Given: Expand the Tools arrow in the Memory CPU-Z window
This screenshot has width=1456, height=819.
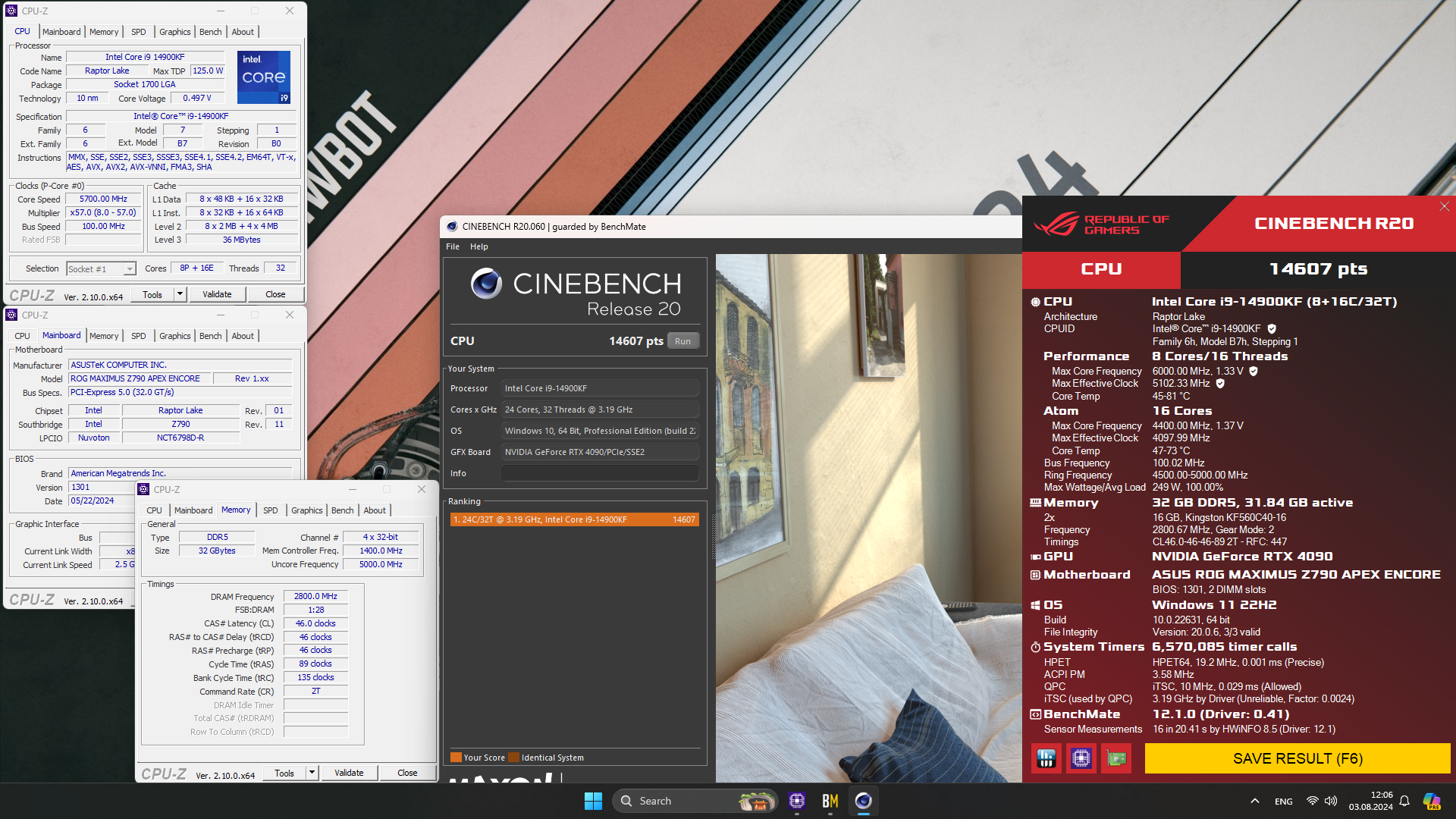Looking at the screenshot, I should 312,773.
